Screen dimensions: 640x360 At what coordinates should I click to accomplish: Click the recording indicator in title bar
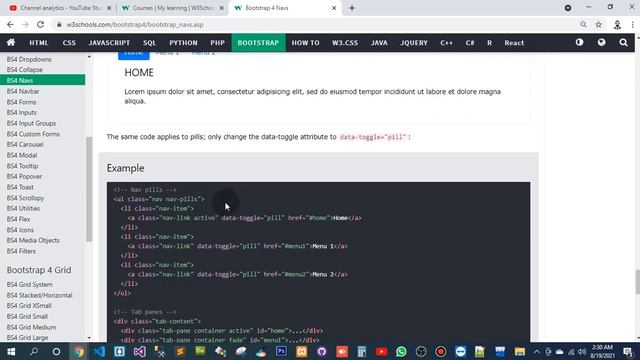pyautogui.click(x=568, y=8)
